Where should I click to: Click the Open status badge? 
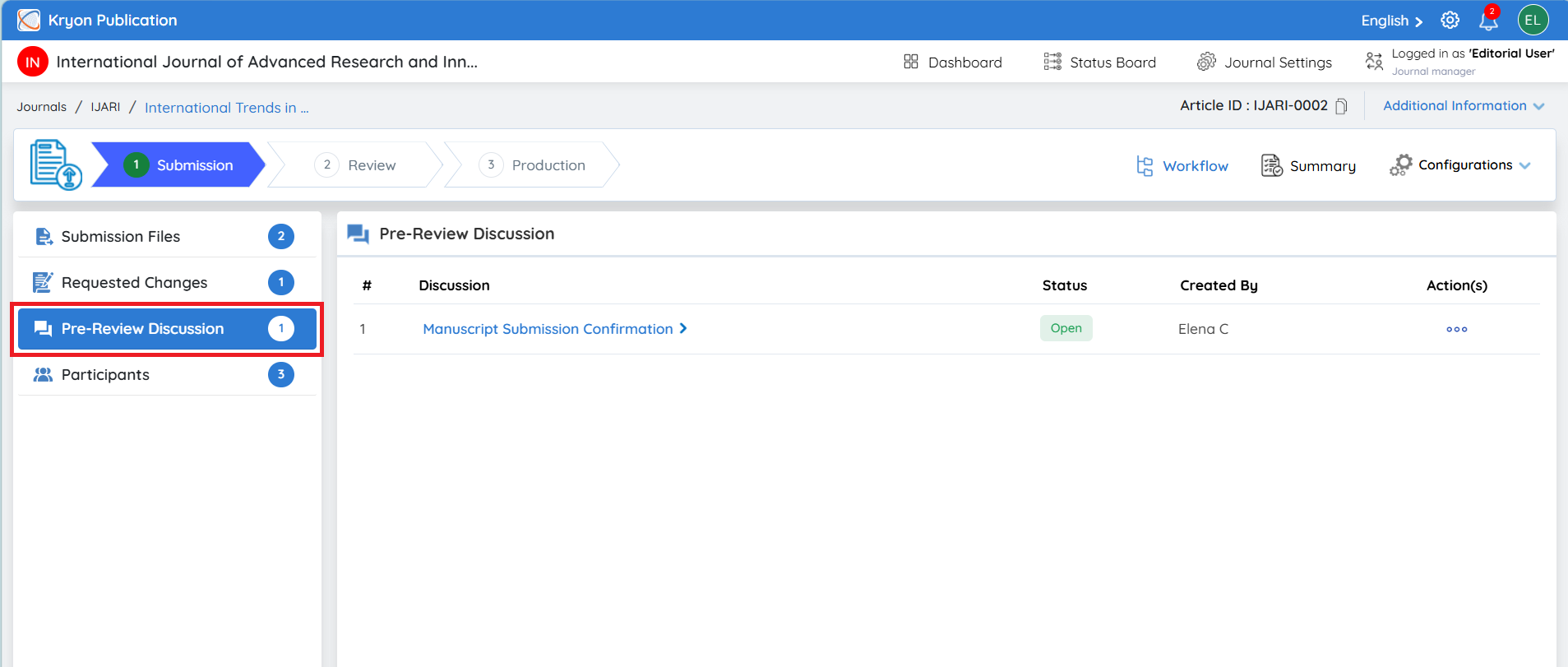[x=1066, y=328]
